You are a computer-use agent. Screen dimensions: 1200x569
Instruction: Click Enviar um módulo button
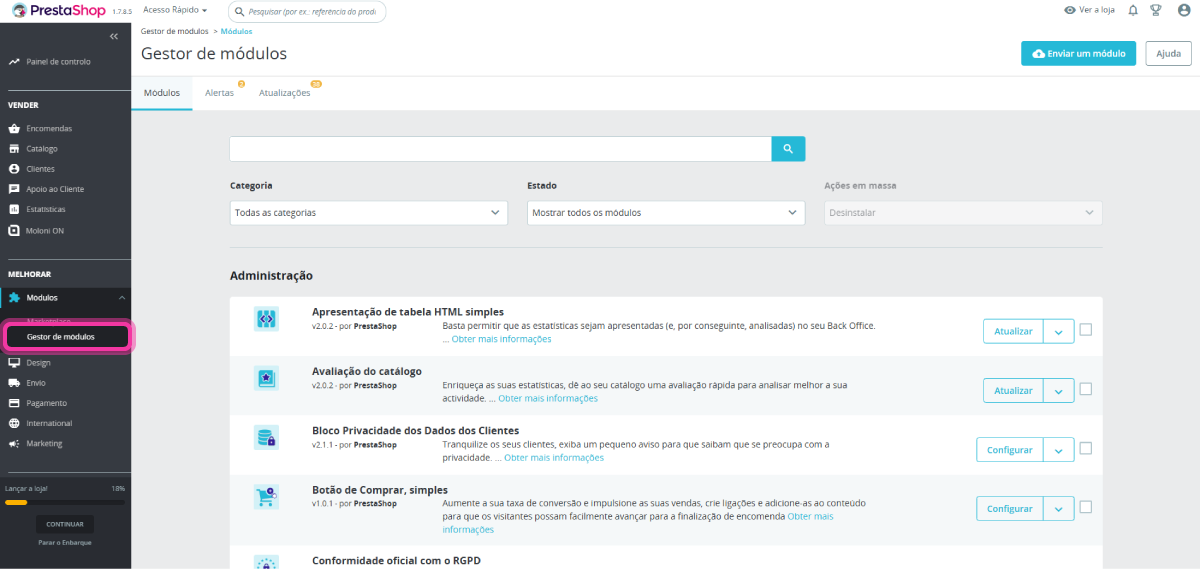[x=1078, y=54]
